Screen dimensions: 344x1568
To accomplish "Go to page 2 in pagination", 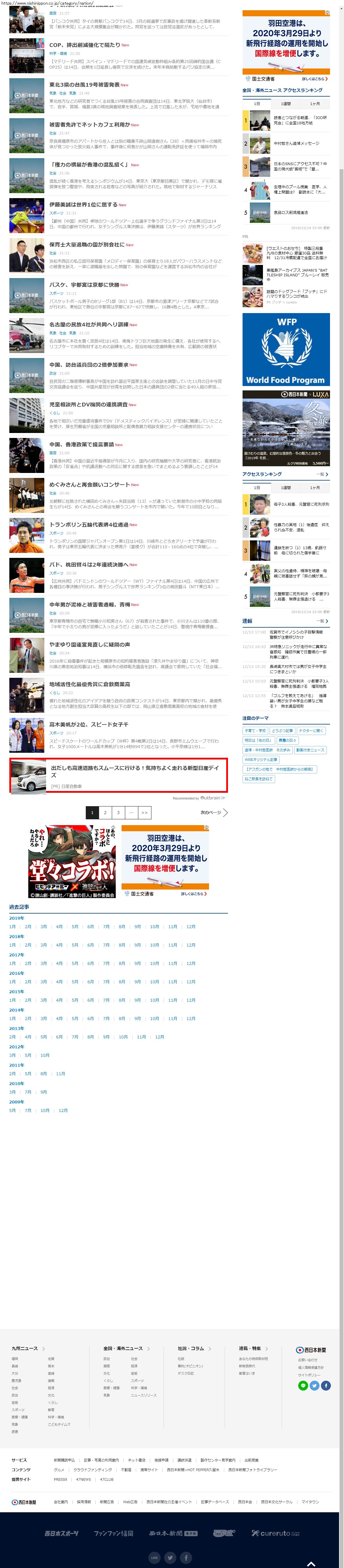I will coord(105,812).
